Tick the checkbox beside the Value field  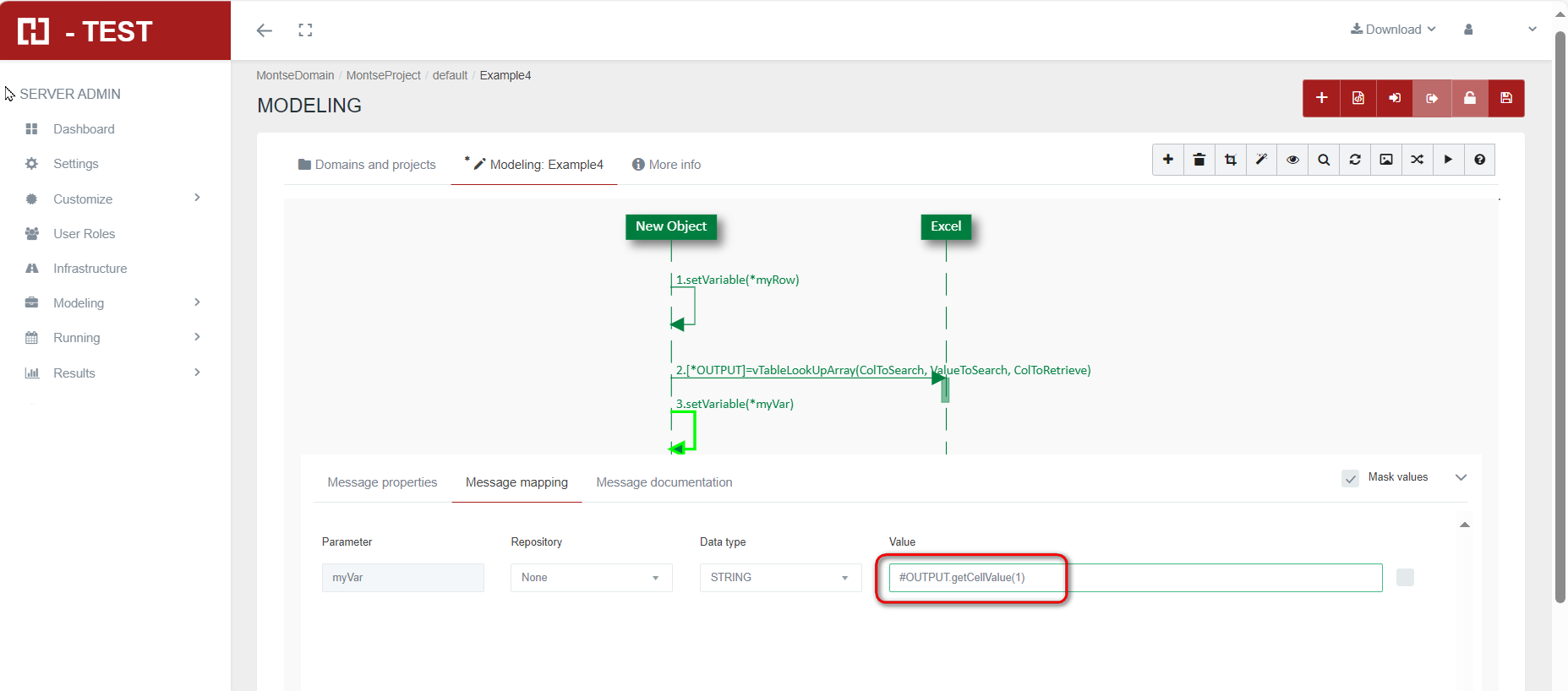[1405, 578]
